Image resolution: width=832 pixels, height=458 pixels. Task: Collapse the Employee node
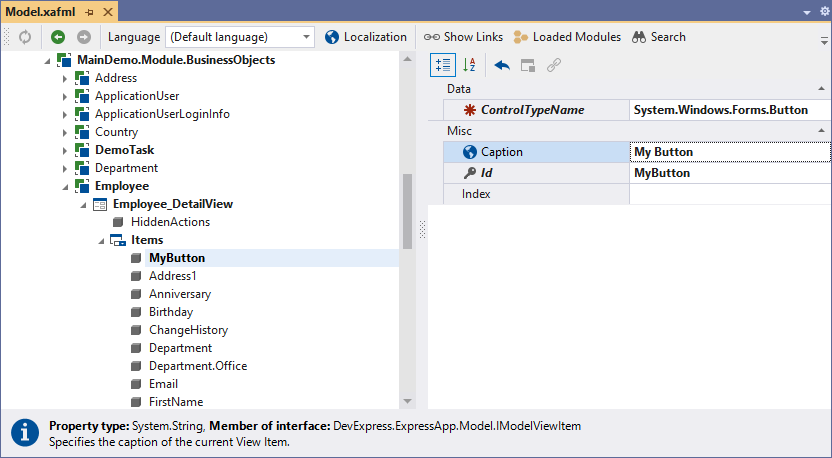pyautogui.click(x=65, y=187)
